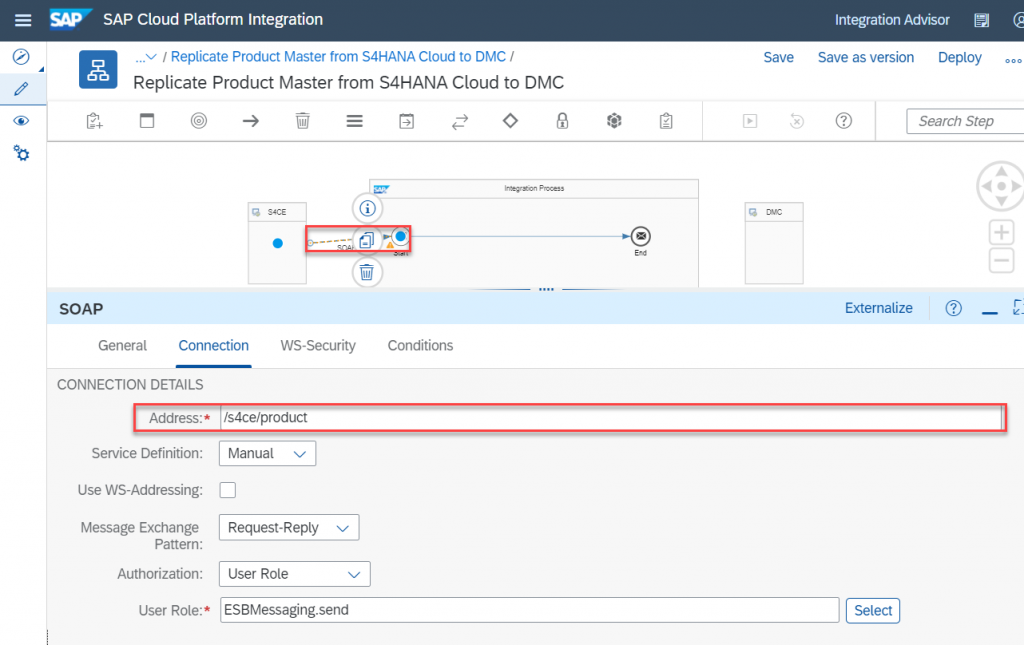Select the persistence hexagon cluster tool
This screenshot has height=645, width=1024.
614,121
